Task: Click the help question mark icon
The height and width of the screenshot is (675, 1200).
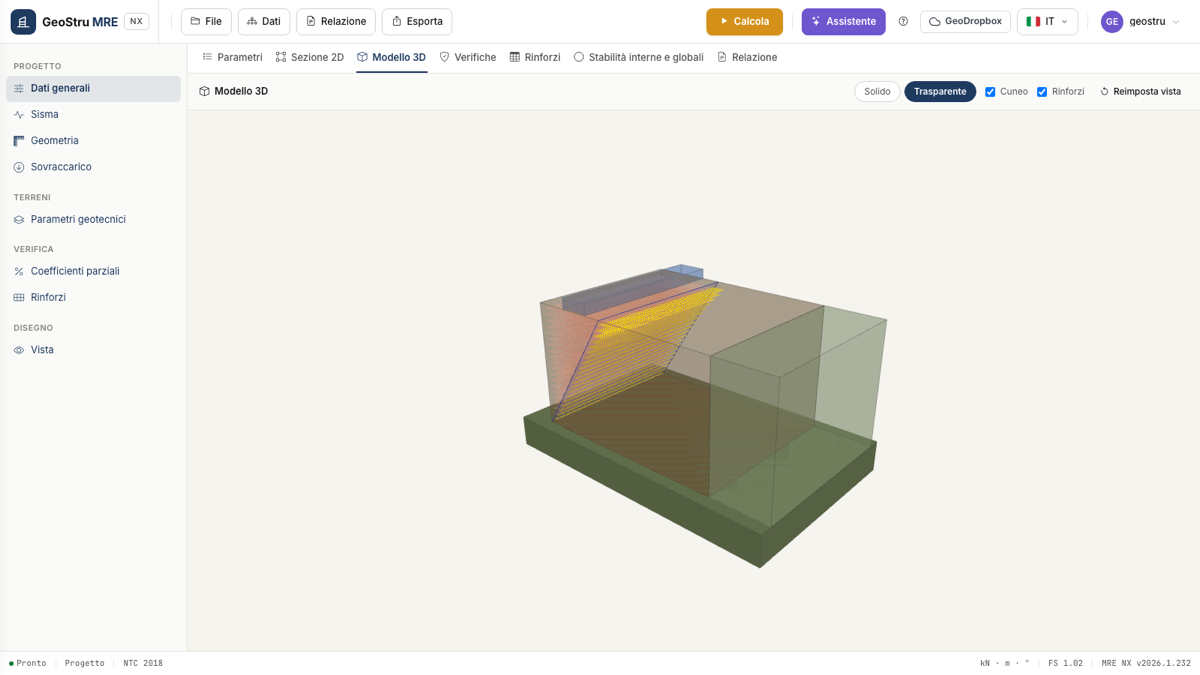Action: 903,21
